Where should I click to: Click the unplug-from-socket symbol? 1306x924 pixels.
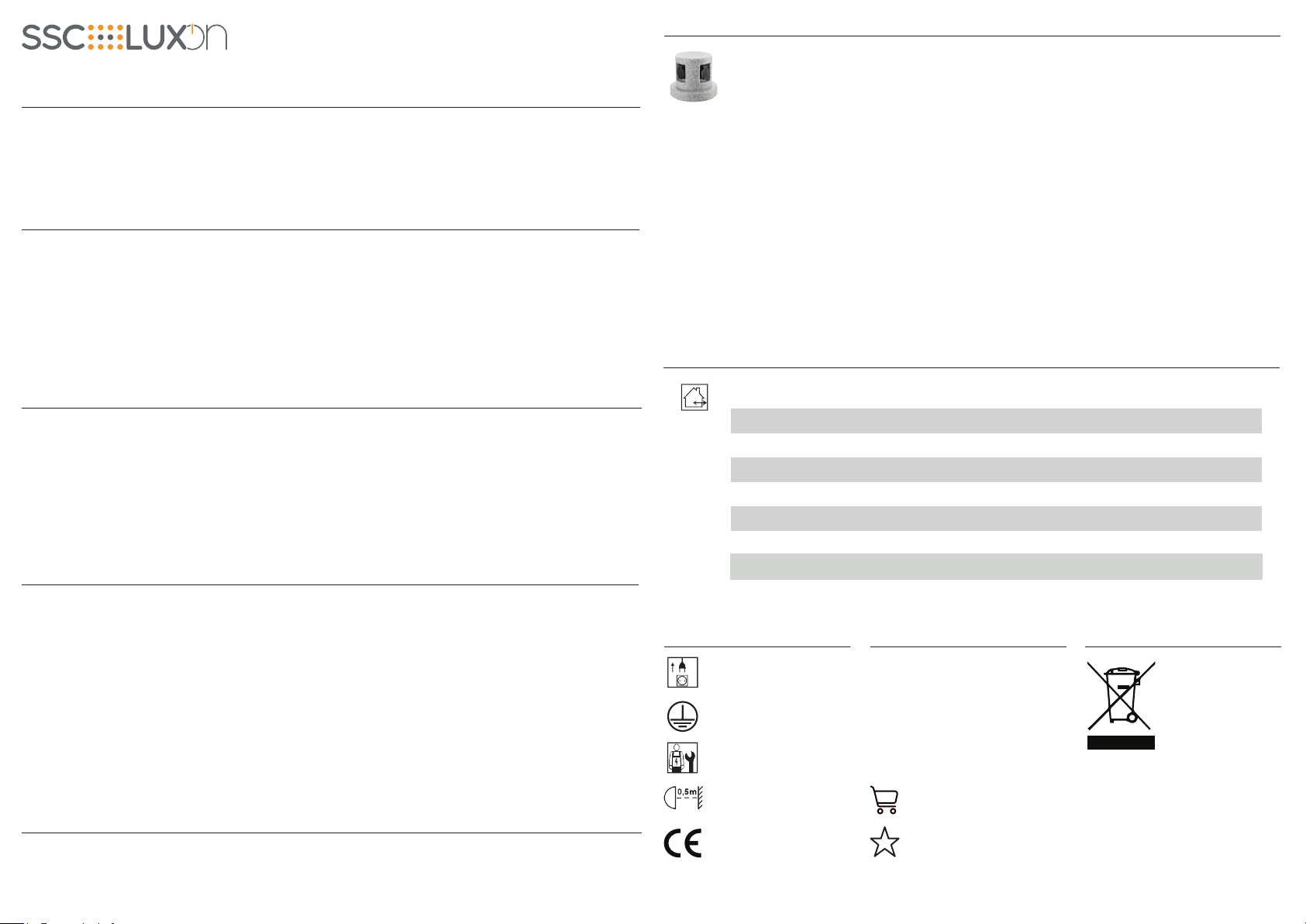tap(683, 672)
